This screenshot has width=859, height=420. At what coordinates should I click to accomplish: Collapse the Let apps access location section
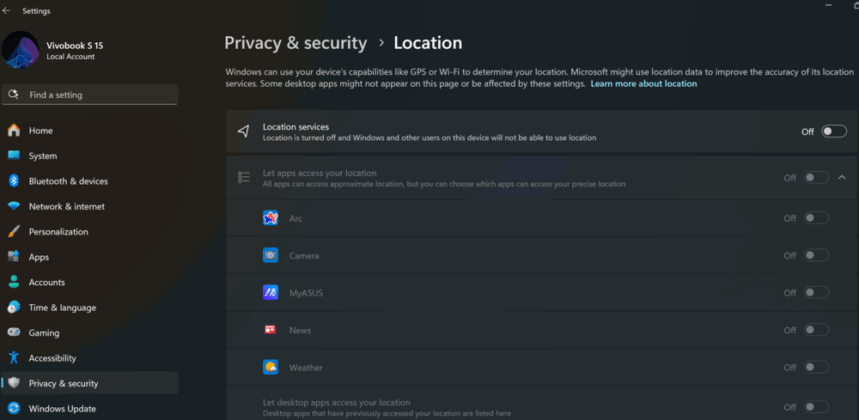click(x=842, y=177)
